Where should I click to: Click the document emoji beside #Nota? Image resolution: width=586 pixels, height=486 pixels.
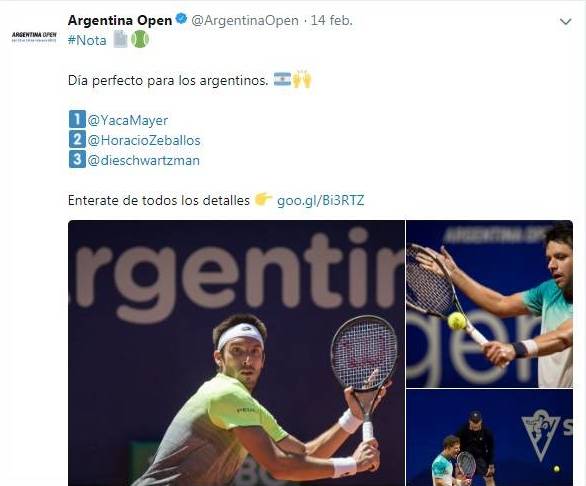(120, 39)
